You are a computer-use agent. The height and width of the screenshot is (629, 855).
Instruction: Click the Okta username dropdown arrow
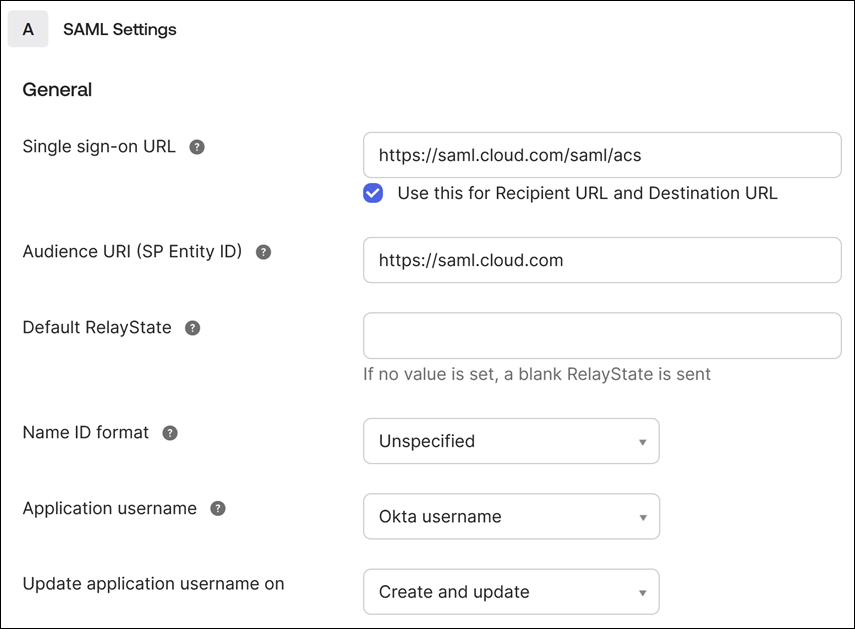point(642,518)
